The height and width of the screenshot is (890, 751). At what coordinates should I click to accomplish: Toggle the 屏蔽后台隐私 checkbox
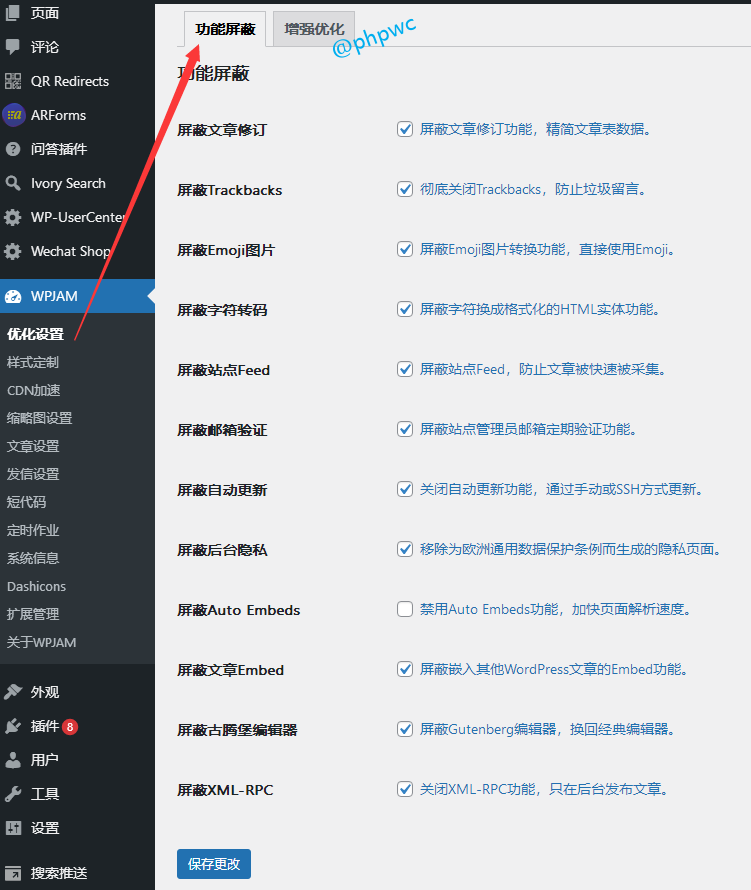pyautogui.click(x=405, y=549)
